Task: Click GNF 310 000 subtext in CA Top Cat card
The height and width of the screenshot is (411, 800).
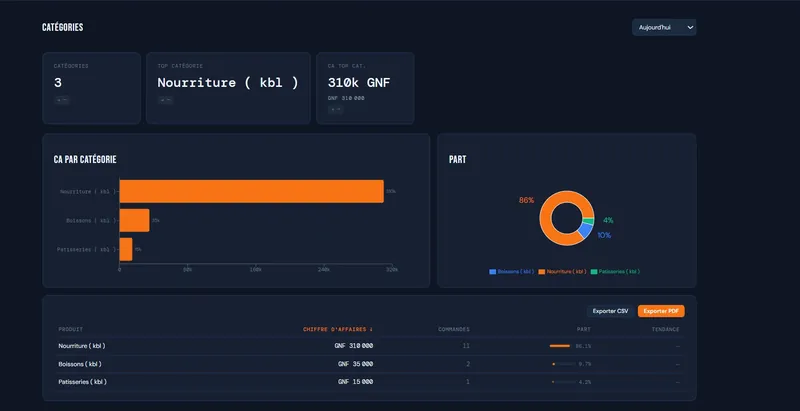Action: (346, 98)
